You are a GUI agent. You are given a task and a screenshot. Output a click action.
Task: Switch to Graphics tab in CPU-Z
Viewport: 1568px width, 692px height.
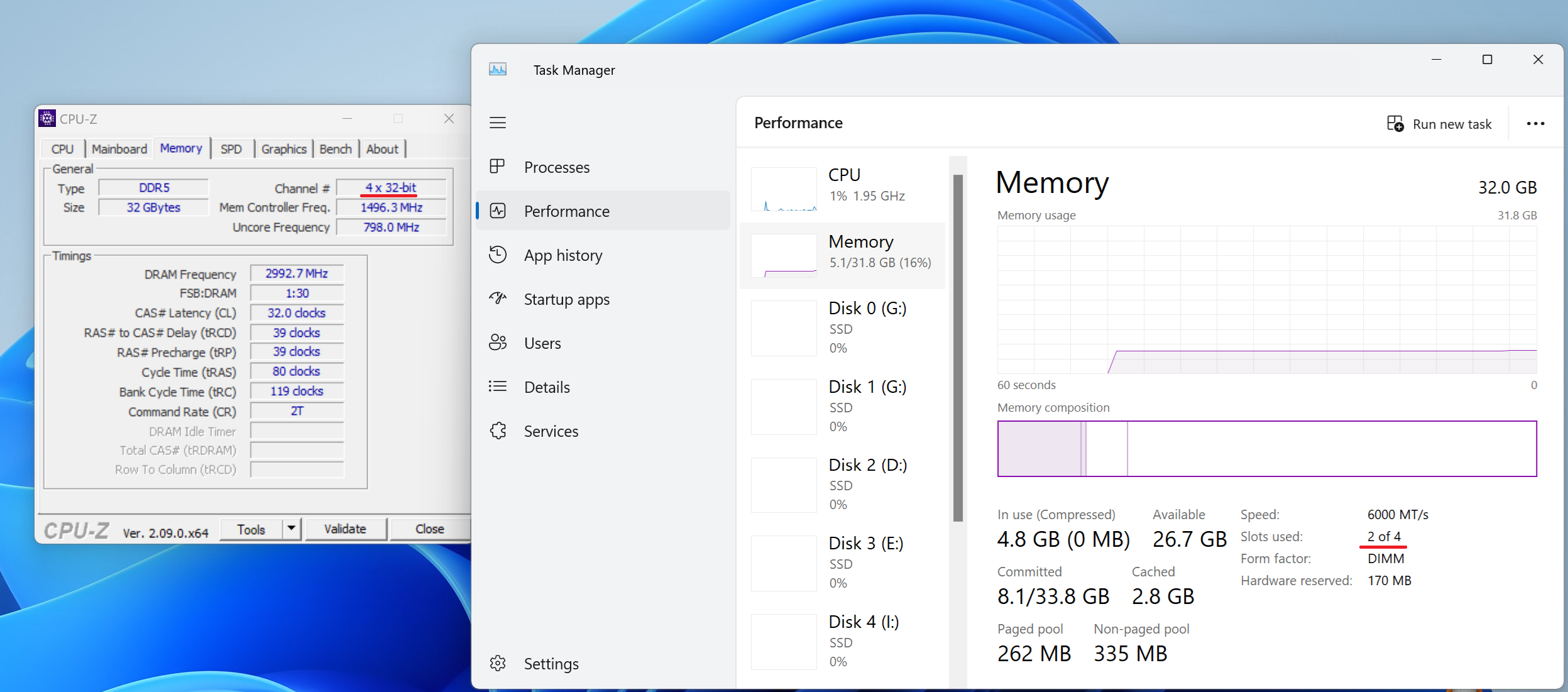[x=284, y=149]
